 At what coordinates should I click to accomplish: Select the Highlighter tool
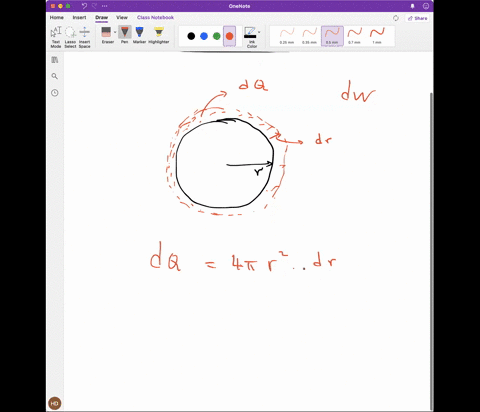click(159, 35)
